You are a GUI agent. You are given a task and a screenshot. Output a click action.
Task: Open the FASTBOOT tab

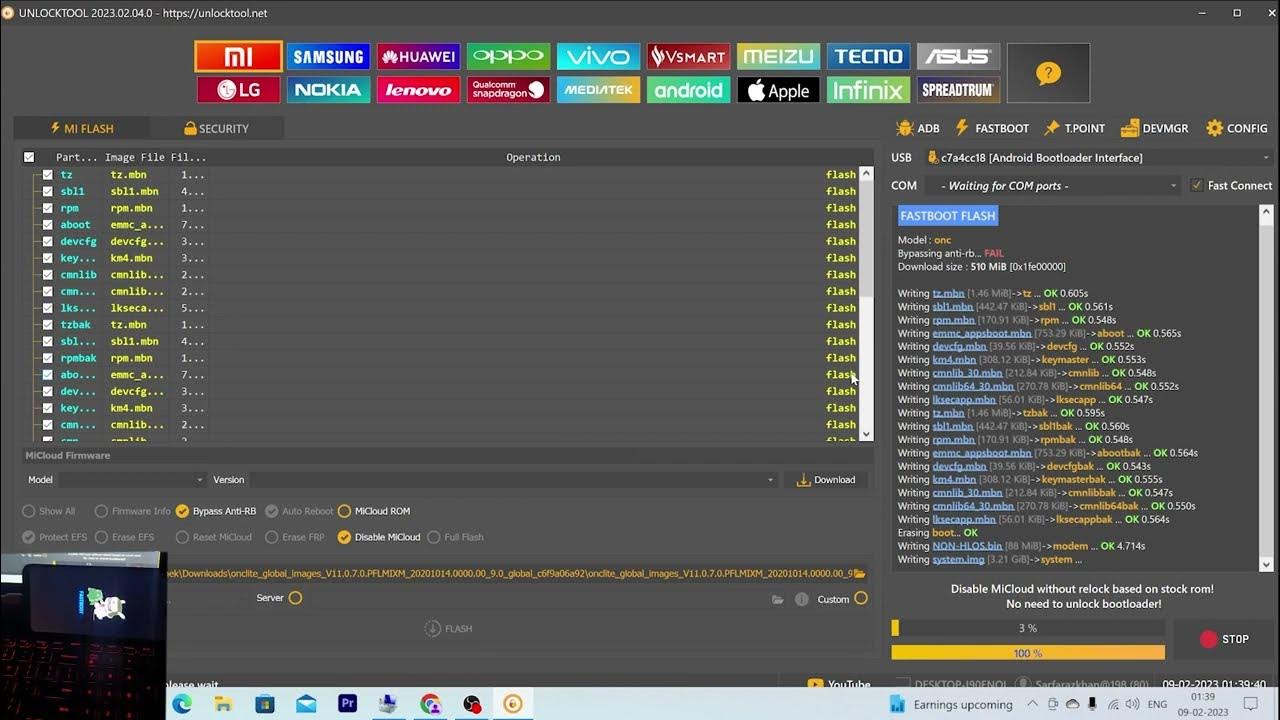click(x=992, y=128)
